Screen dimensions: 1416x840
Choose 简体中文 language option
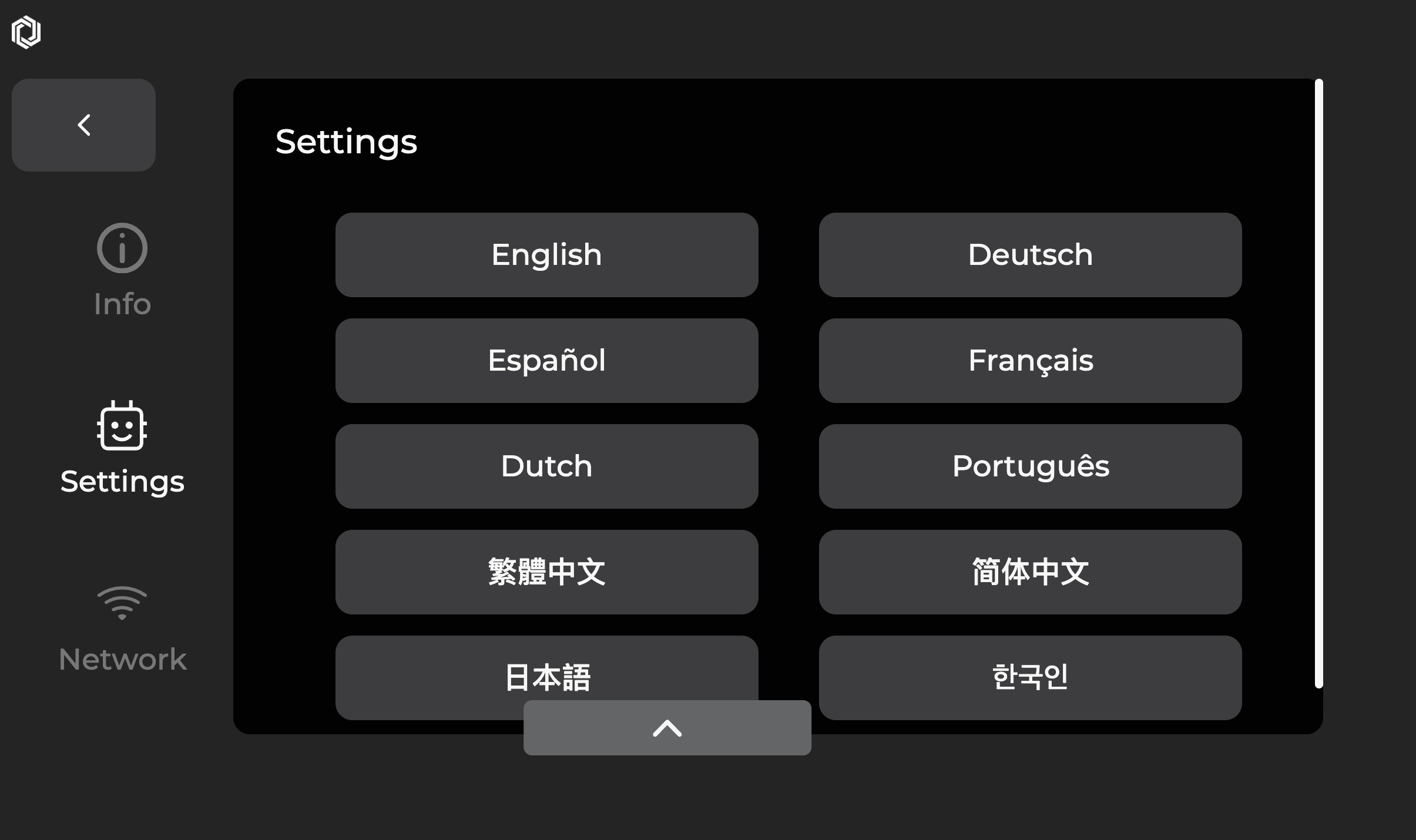1030,572
